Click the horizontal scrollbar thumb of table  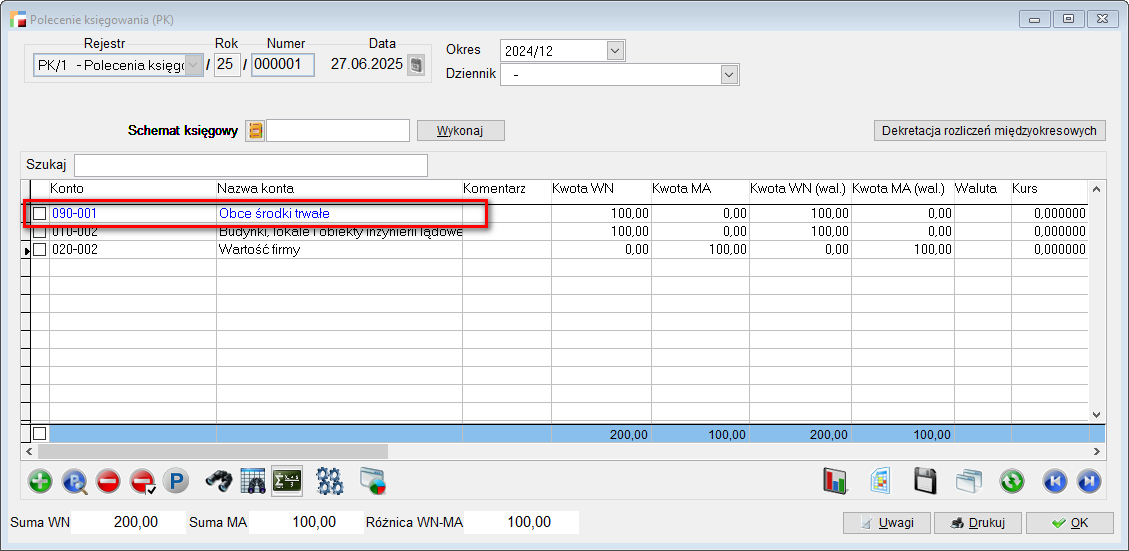(212, 451)
